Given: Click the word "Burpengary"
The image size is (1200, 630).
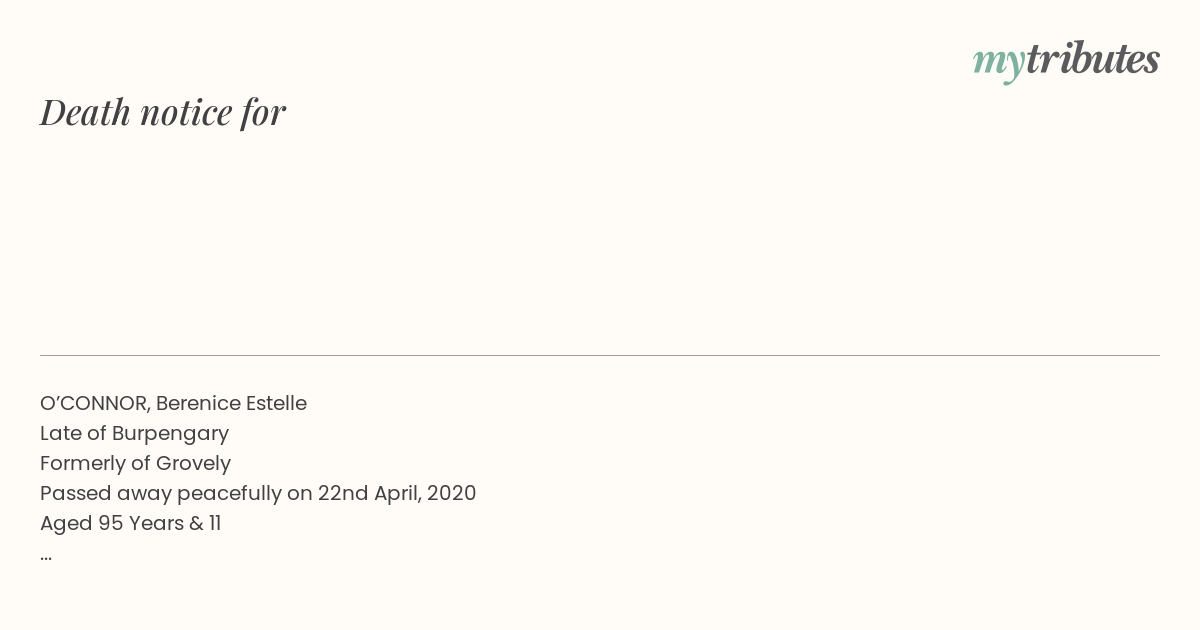Looking at the screenshot, I should [x=170, y=434].
